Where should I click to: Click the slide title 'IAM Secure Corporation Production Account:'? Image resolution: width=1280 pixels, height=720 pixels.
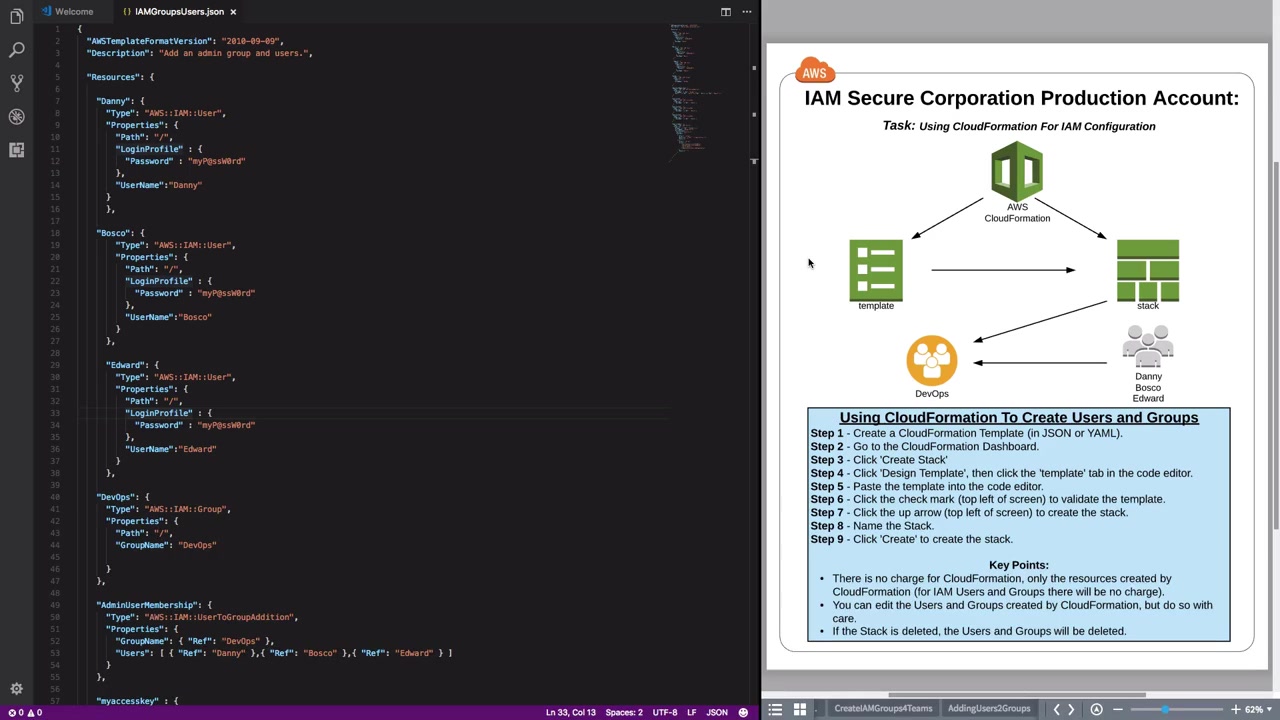pyautogui.click(x=1021, y=98)
